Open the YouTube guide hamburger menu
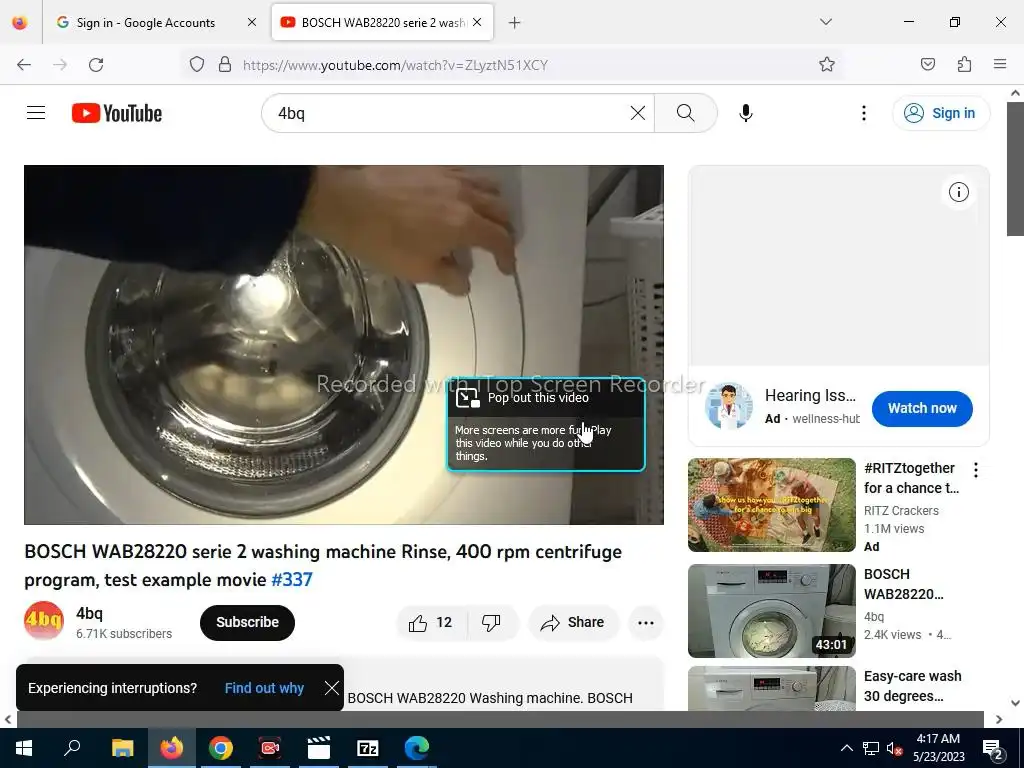Screen dimensions: 1024x768 click(36, 113)
